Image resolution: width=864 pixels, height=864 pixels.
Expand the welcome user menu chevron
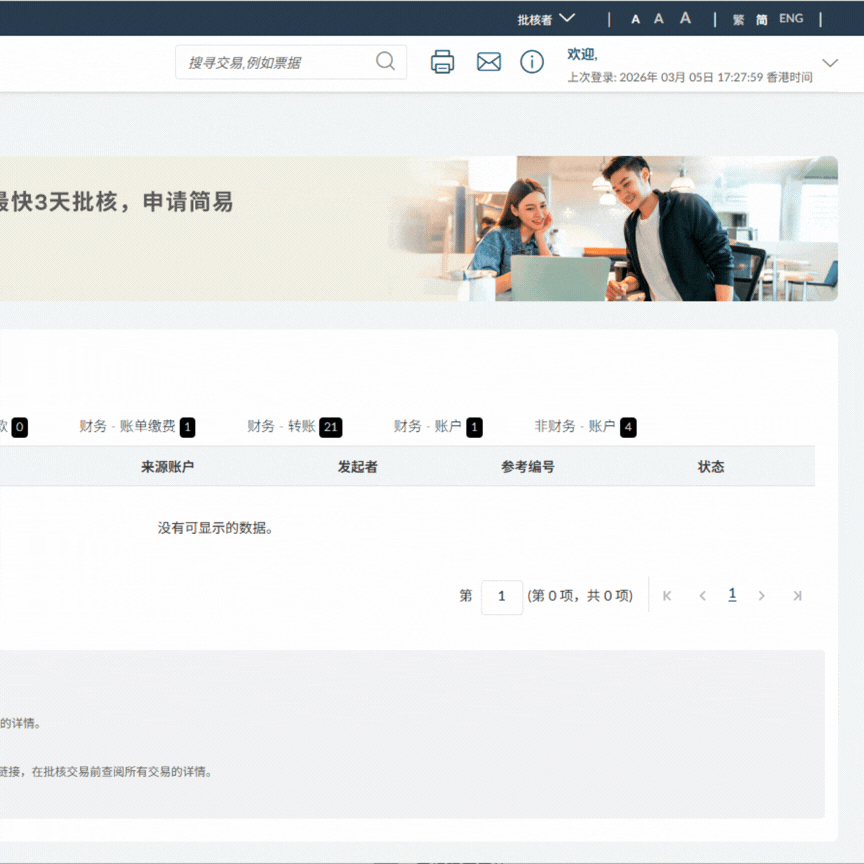830,63
